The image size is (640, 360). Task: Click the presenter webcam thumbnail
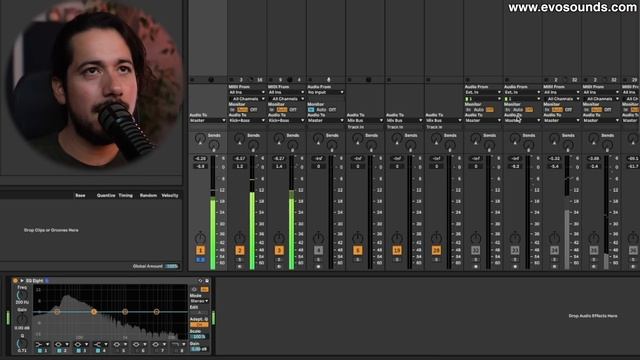[94, 86]
